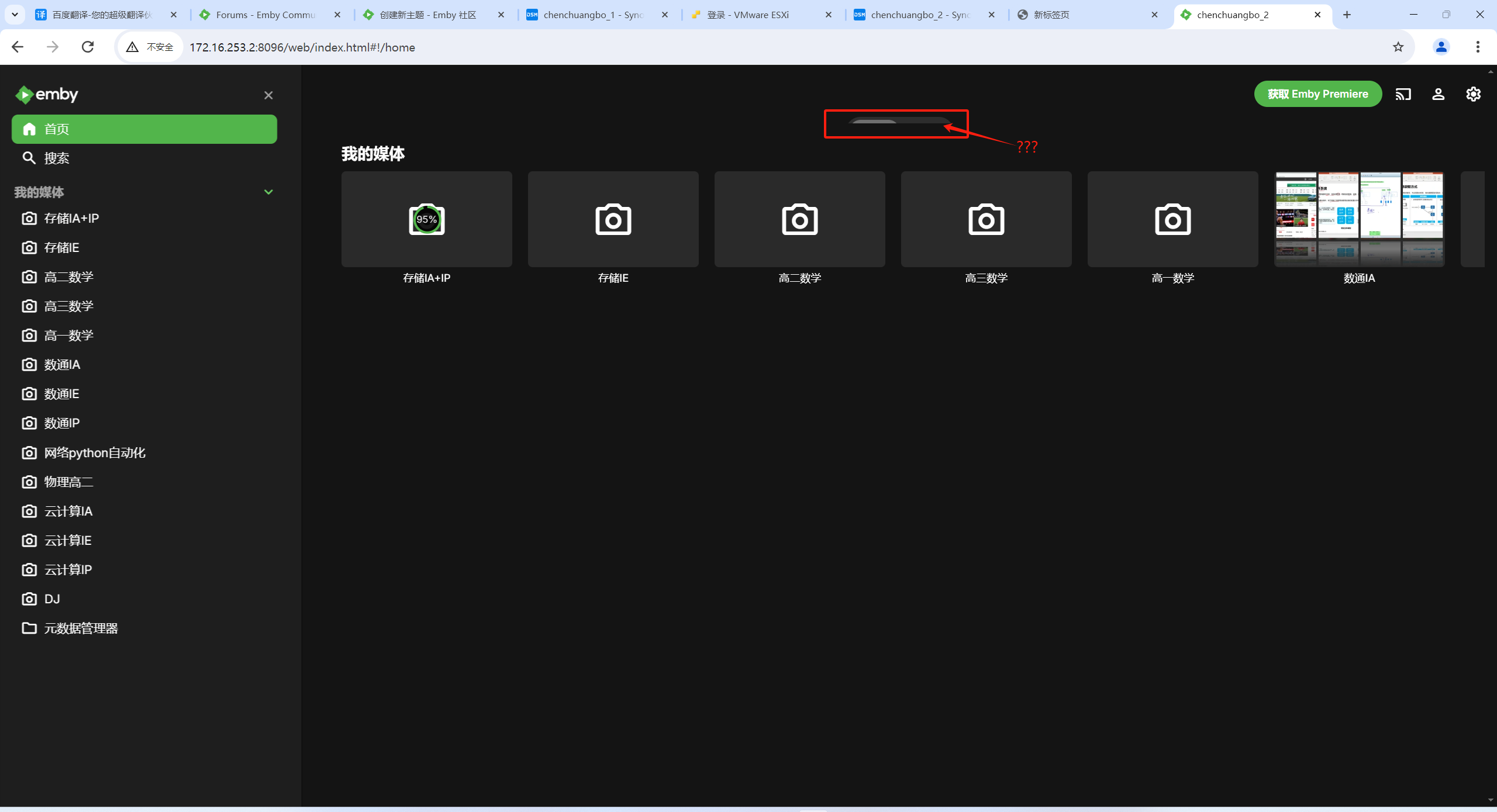Click the Chrome profile avatar icon
The width and height of the screenshot is (1497, 812).
(1441, 47)
